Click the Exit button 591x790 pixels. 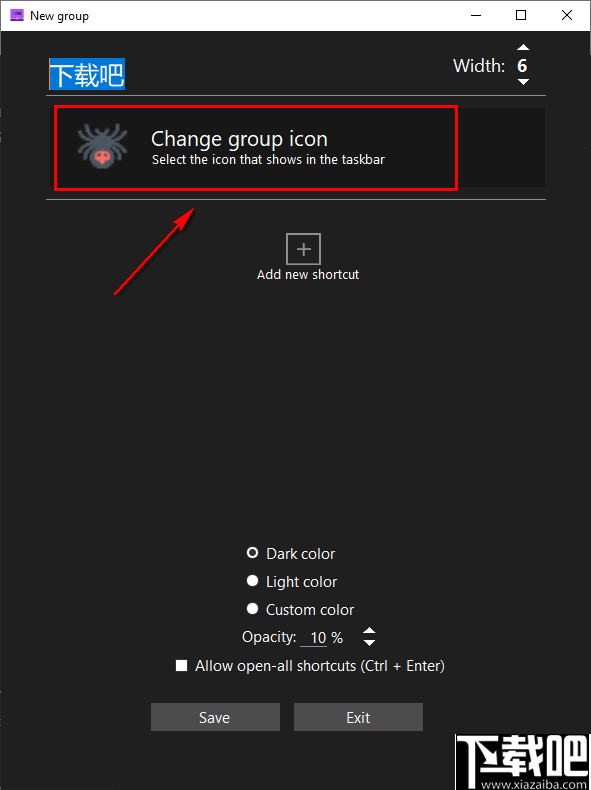(x=358, y=717)
